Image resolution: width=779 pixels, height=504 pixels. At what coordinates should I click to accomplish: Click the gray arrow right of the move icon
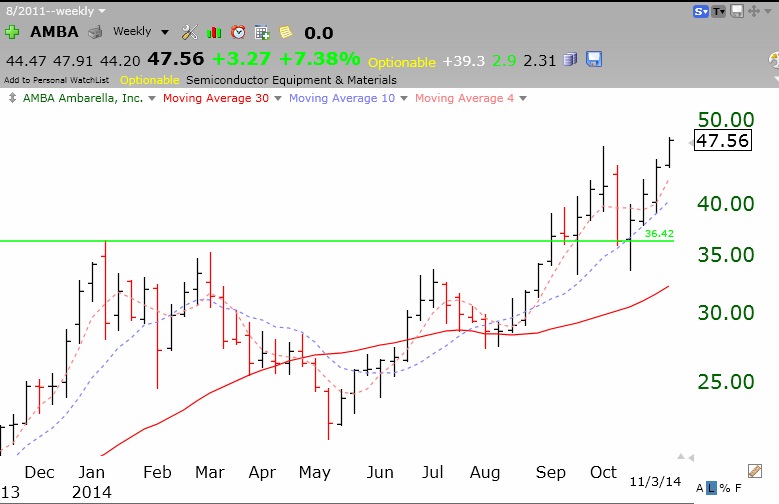(x=766, y=11)
